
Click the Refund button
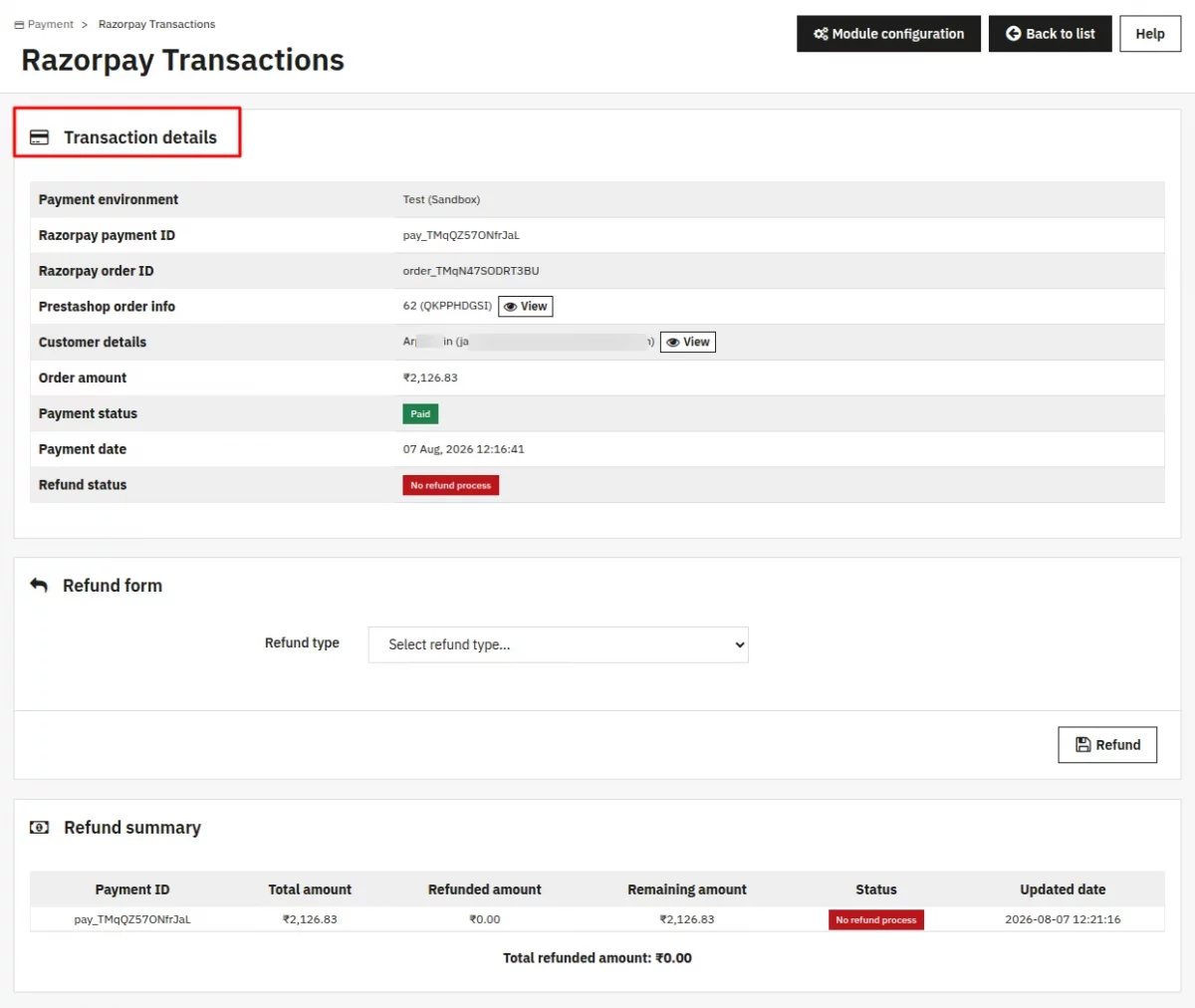tap(1107, 745)
